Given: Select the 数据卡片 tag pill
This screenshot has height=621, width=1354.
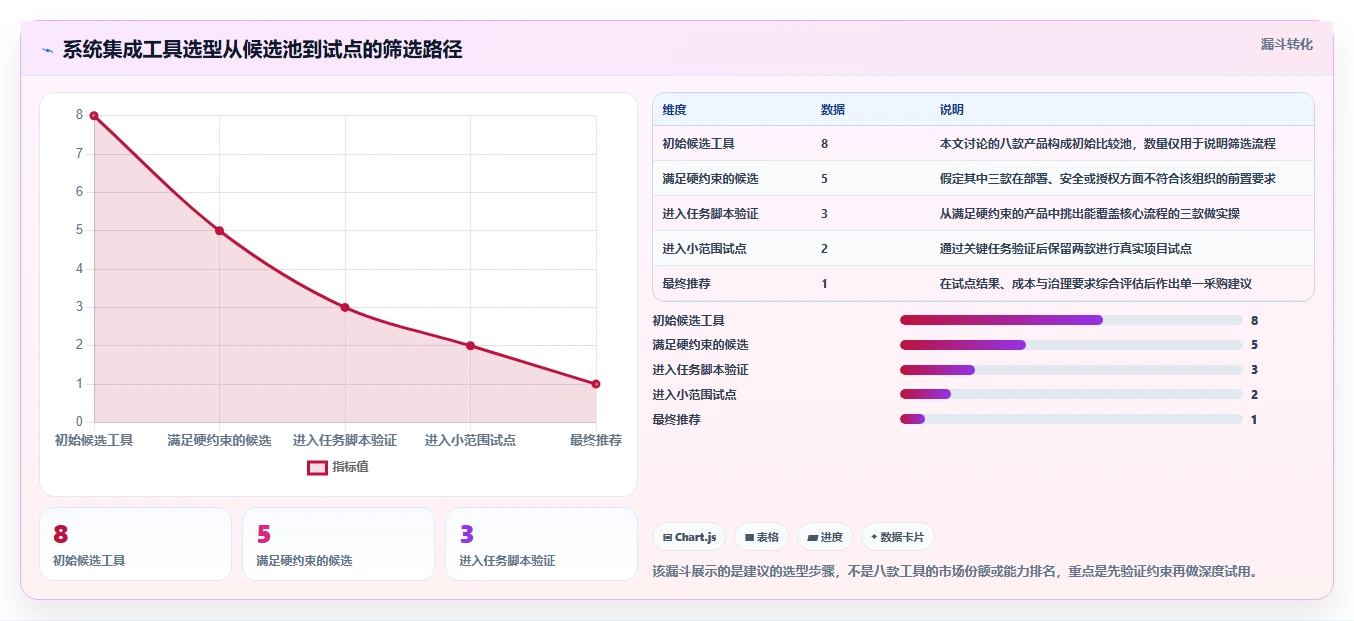Looking at the screenshot, I should coord(898,537).
